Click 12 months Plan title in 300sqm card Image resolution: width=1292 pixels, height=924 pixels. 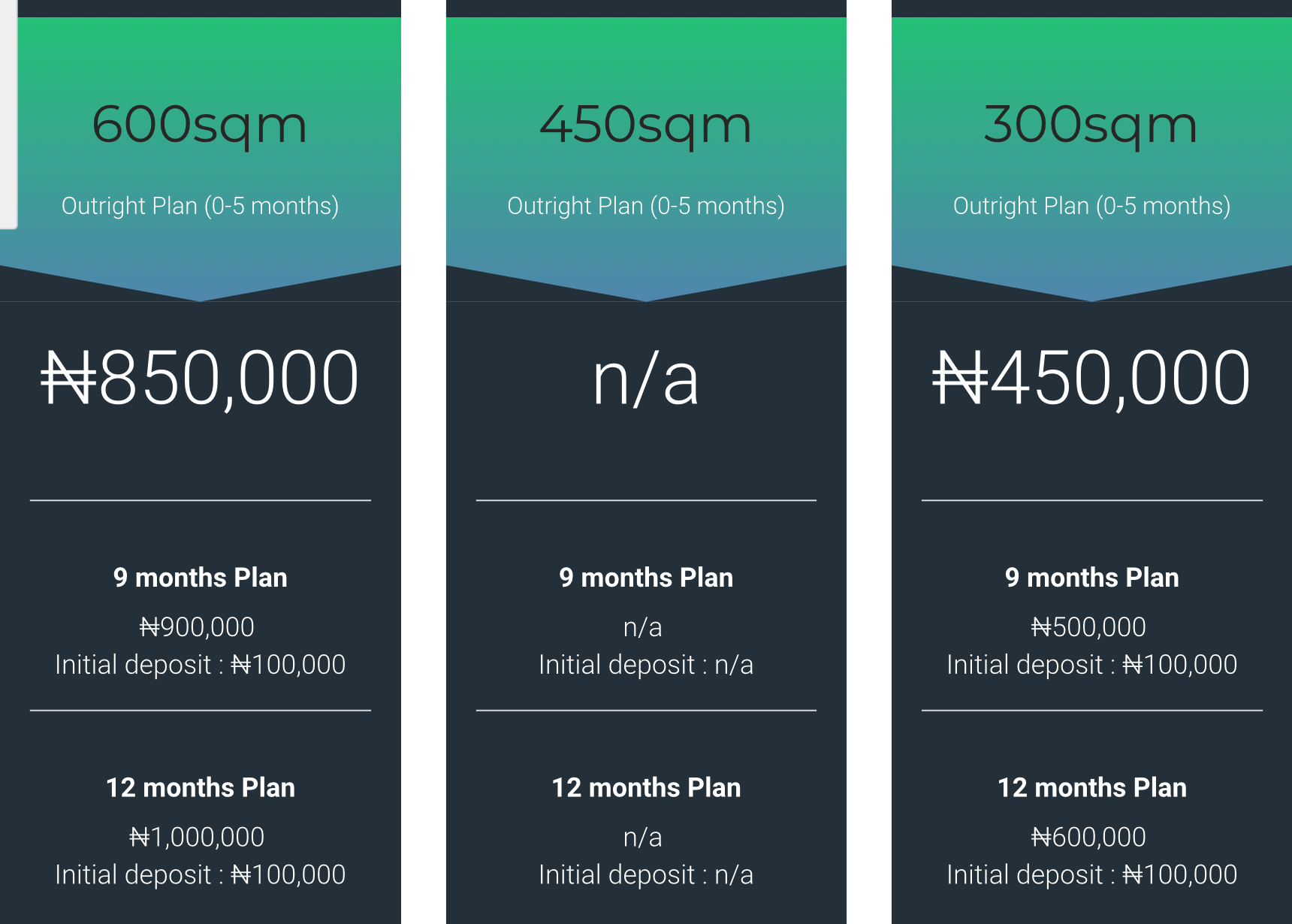1091,788
